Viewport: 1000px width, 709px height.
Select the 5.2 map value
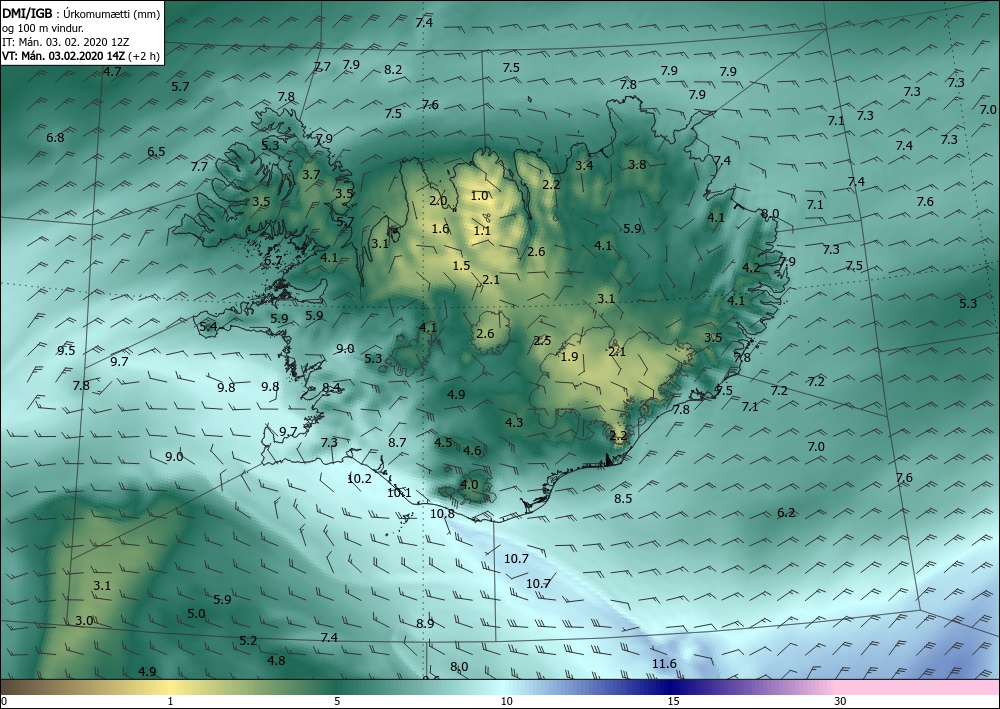[248, 640]
